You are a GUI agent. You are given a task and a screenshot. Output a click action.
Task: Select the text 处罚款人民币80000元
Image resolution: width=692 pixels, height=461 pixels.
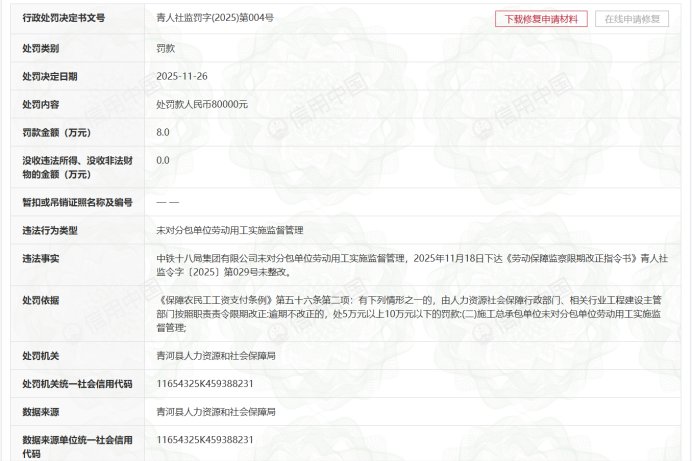[x=202, y=104]
